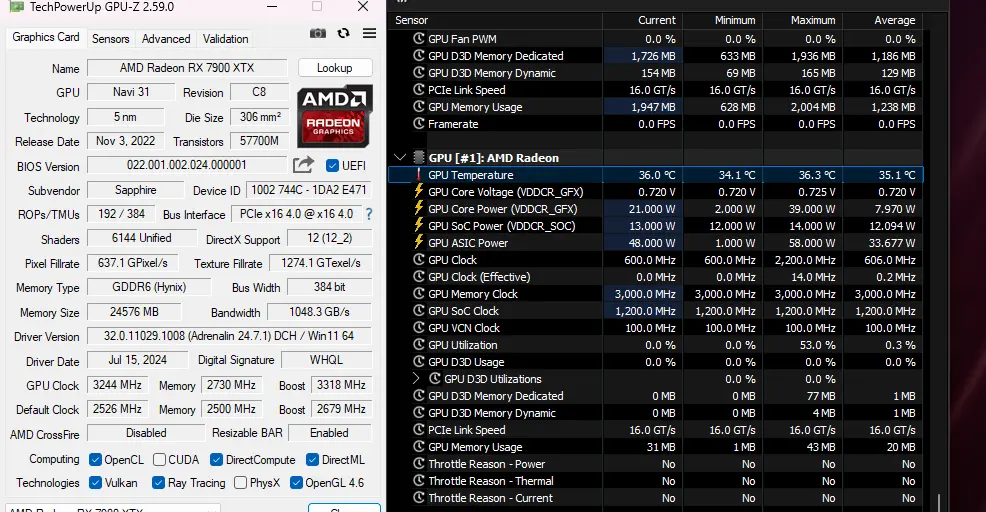Click the GPU SoC Power lightning icon

click(419, 225)
